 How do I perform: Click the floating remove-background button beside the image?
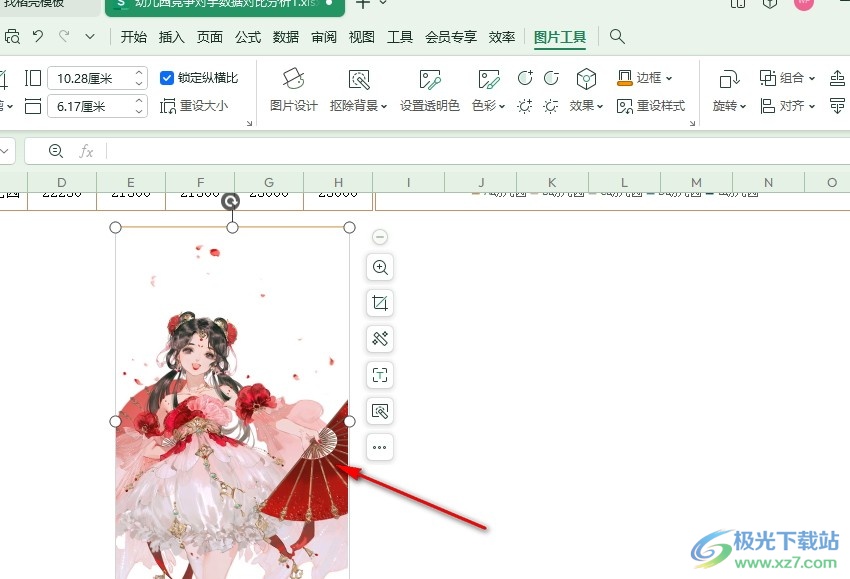click(379, 411)
